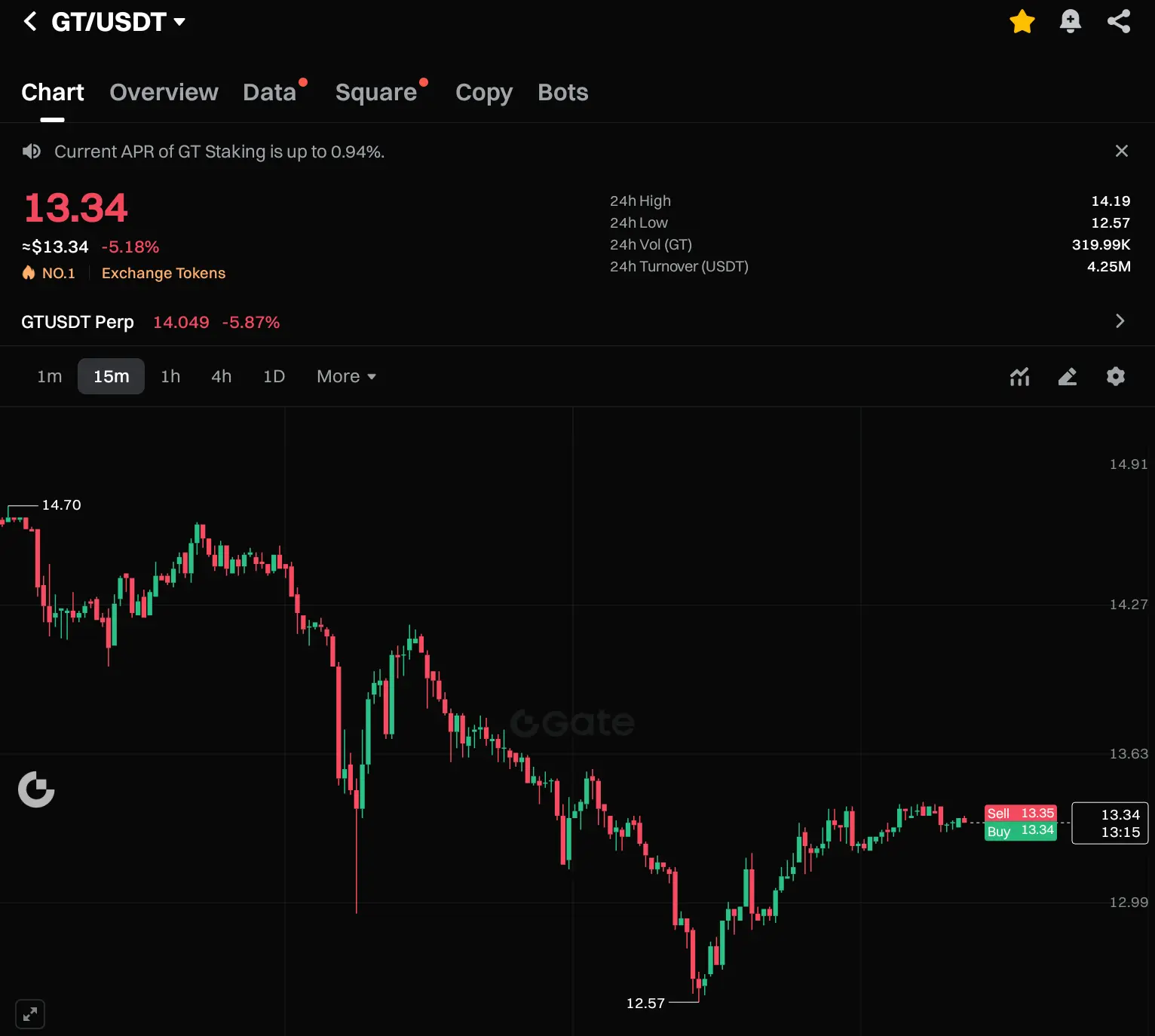Screen dimensions: 1155x1036
Task: Open the Data tab
Action: pos(270,92)
